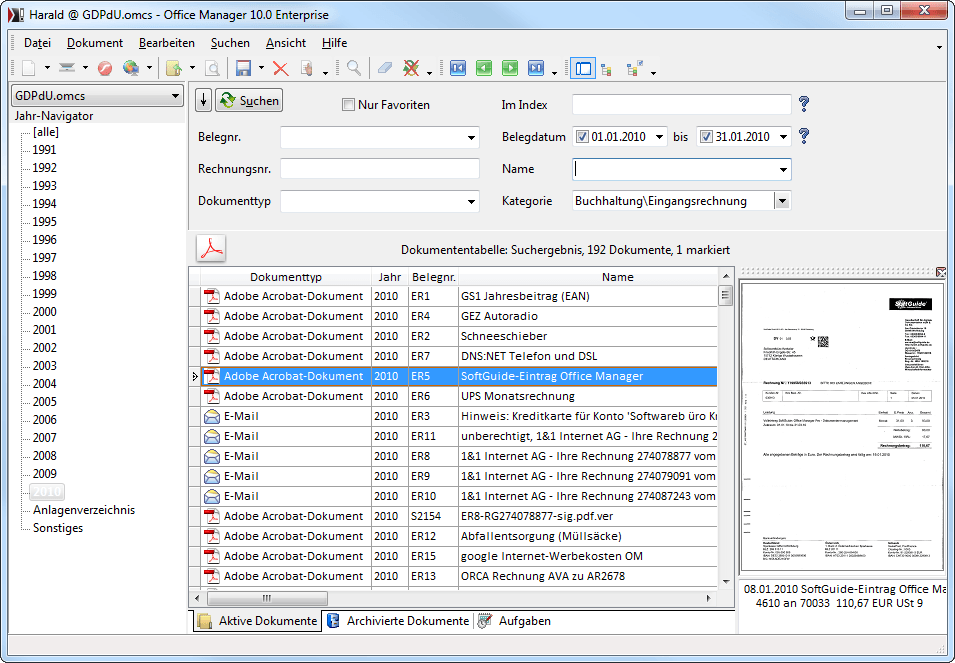Sort by the Belegnr. column header

434,277
